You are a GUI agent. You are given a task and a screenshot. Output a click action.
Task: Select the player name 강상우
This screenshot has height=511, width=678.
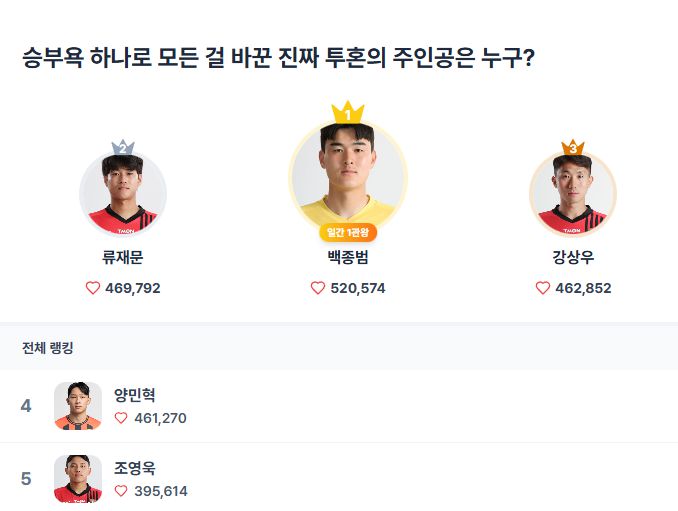[x=573, y=258]
